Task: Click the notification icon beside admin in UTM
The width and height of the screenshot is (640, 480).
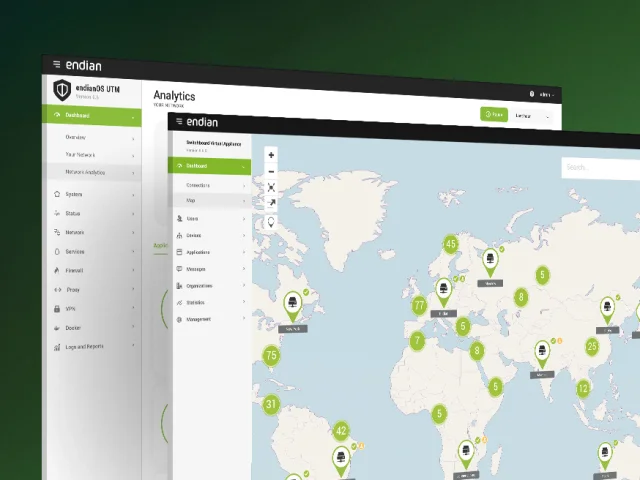Action: pos(532,94)
